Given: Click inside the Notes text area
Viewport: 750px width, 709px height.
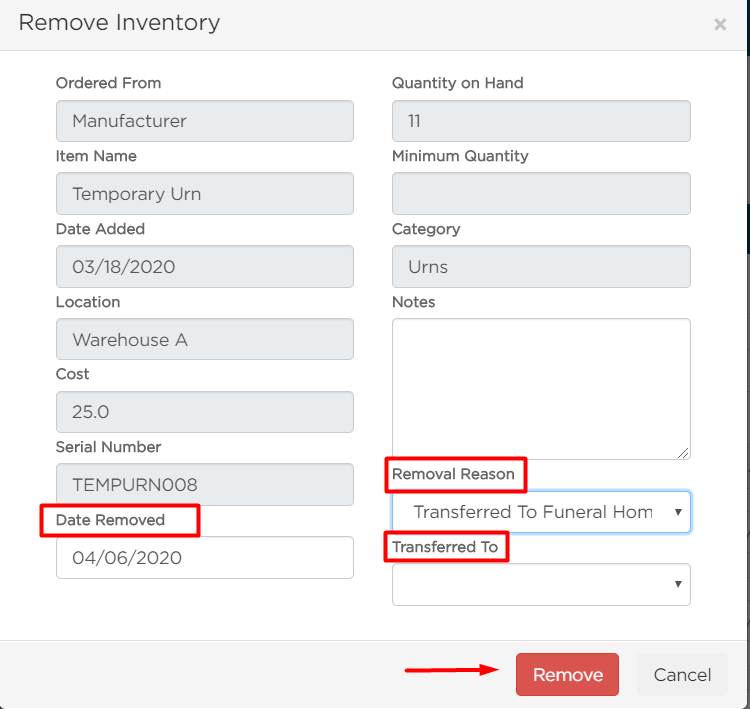Looking at the screenshot, I should coord(541,388).
